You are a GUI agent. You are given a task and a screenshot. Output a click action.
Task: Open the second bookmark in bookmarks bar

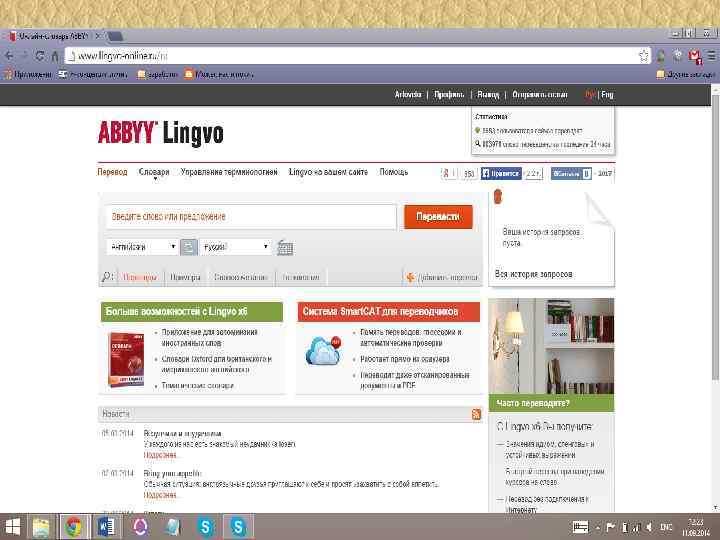coord(92,74)
